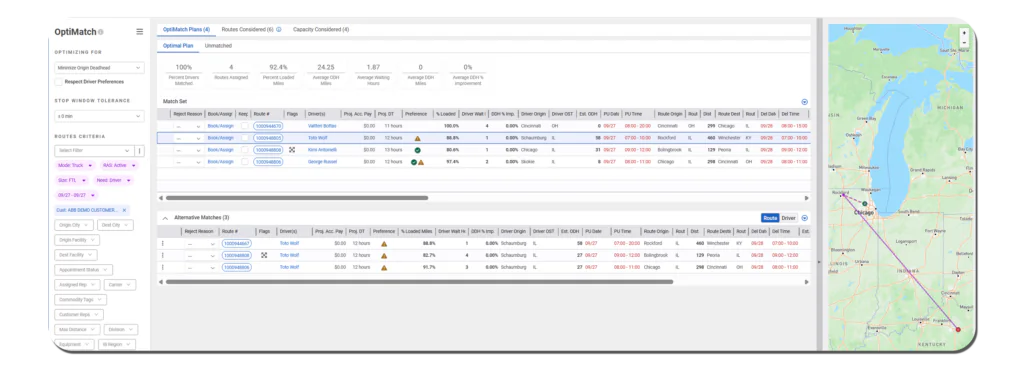Viewport: 1024px width, 368px height.
Task: Click the flag icon in Kimi Antonelli row
Action: [x=292, y=149]
